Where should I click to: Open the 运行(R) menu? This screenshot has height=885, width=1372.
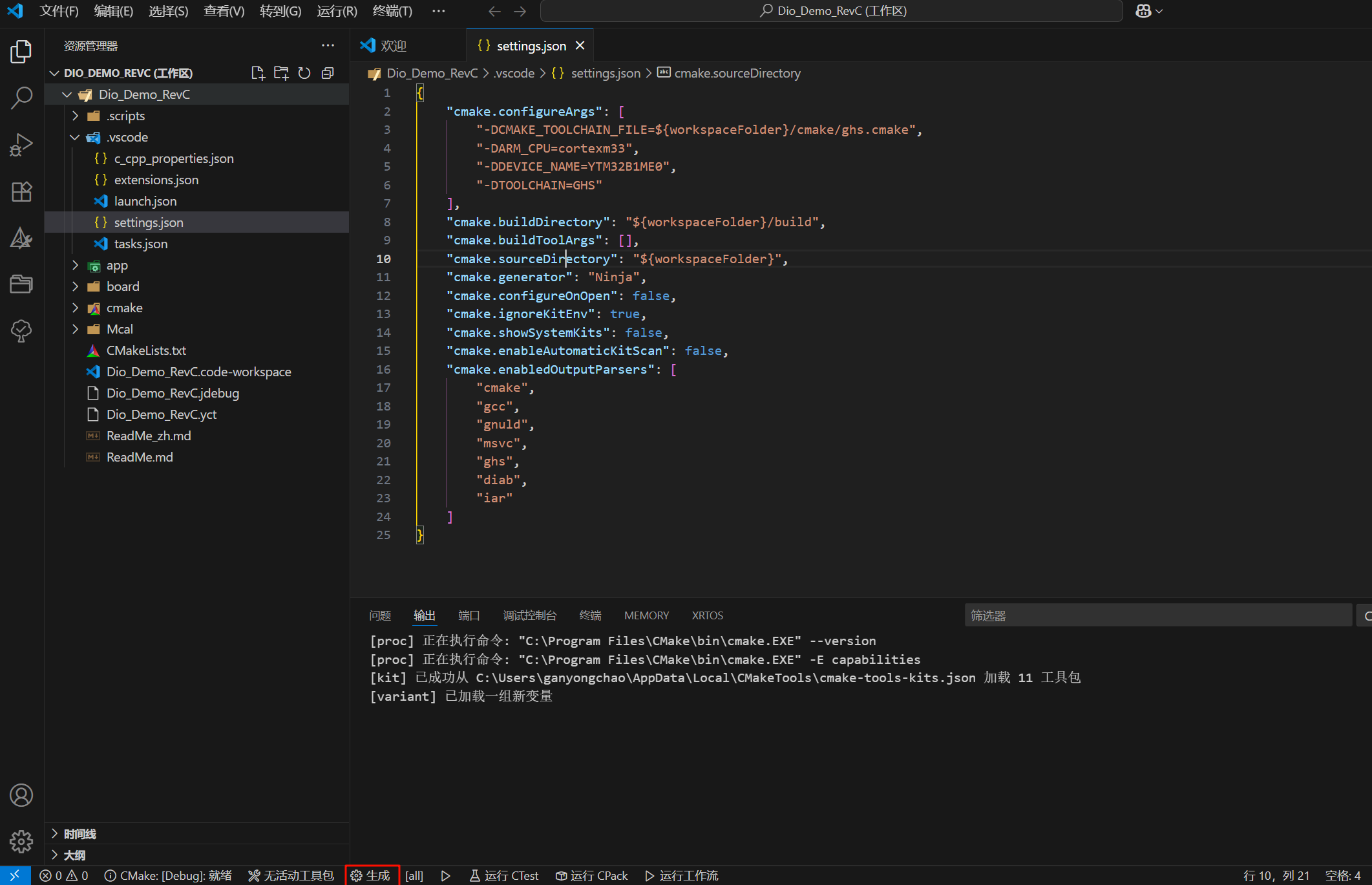(x=337, y=11)
